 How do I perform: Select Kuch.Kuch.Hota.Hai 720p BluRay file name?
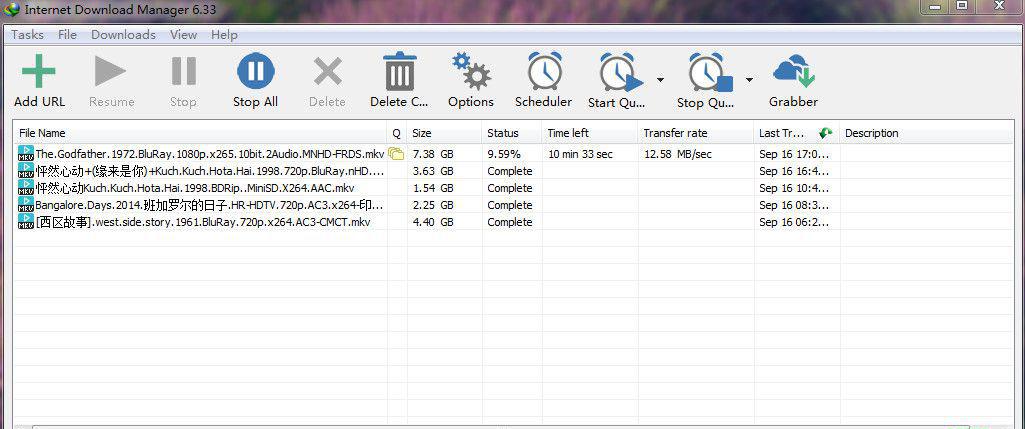[210, 171]
